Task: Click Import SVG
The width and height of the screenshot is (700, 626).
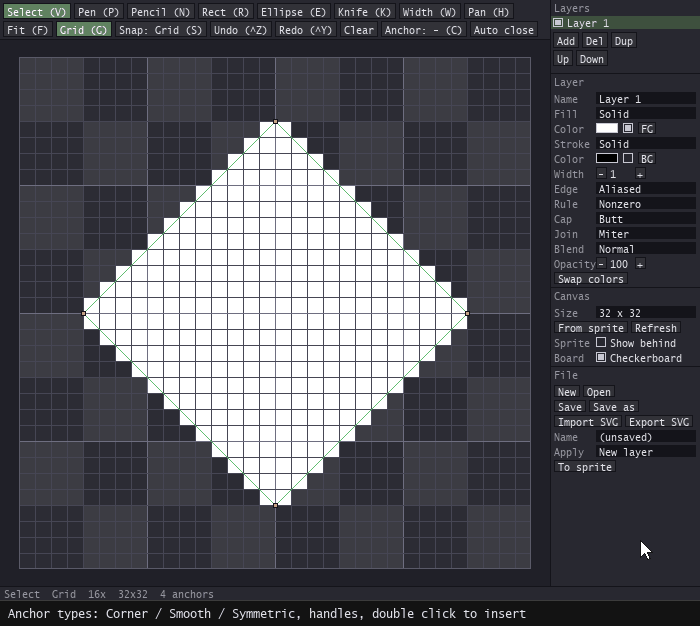Action: [x=588, y=422]
